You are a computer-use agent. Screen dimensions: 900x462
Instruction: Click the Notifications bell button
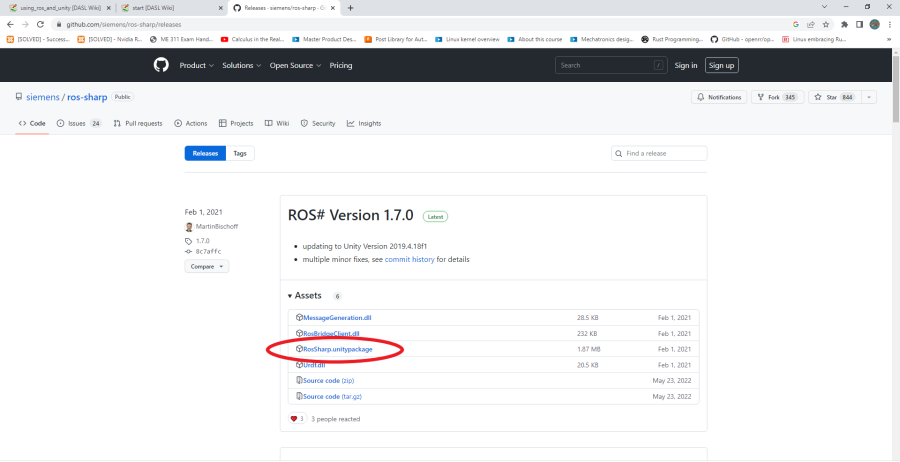(719, 98)
